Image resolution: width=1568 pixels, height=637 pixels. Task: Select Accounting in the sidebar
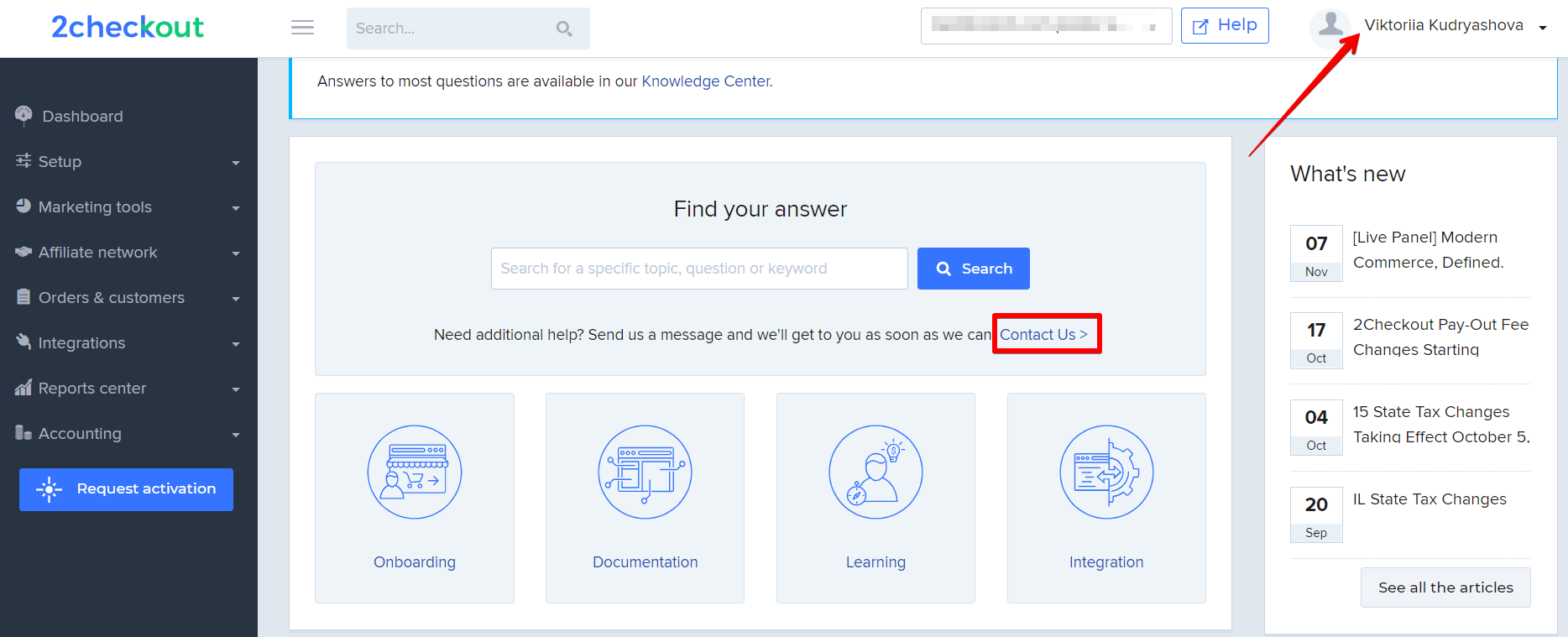(80, 433)
